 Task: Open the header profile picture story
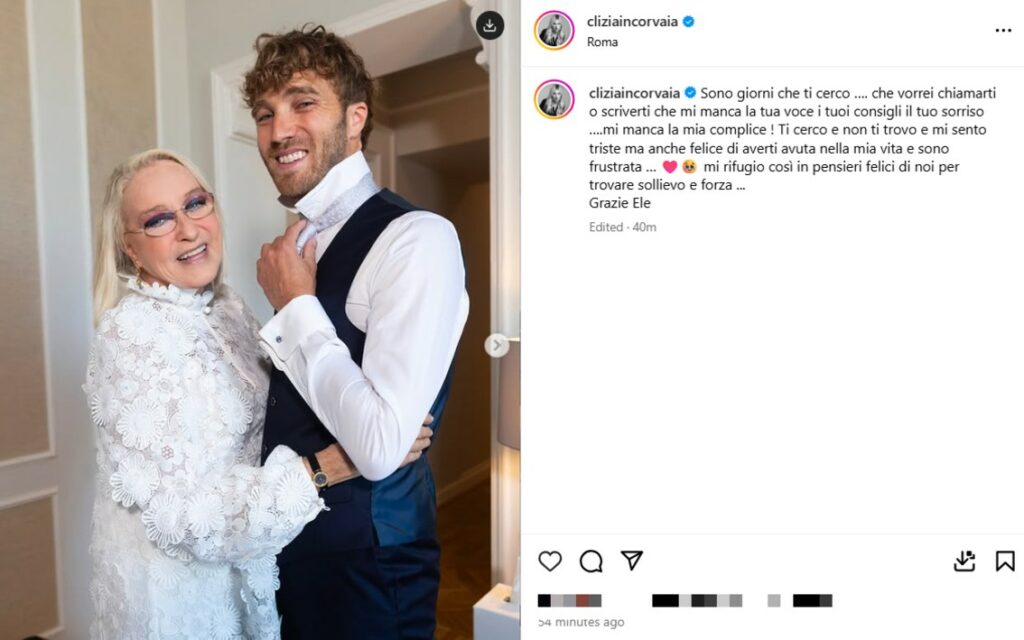[554, 30]
